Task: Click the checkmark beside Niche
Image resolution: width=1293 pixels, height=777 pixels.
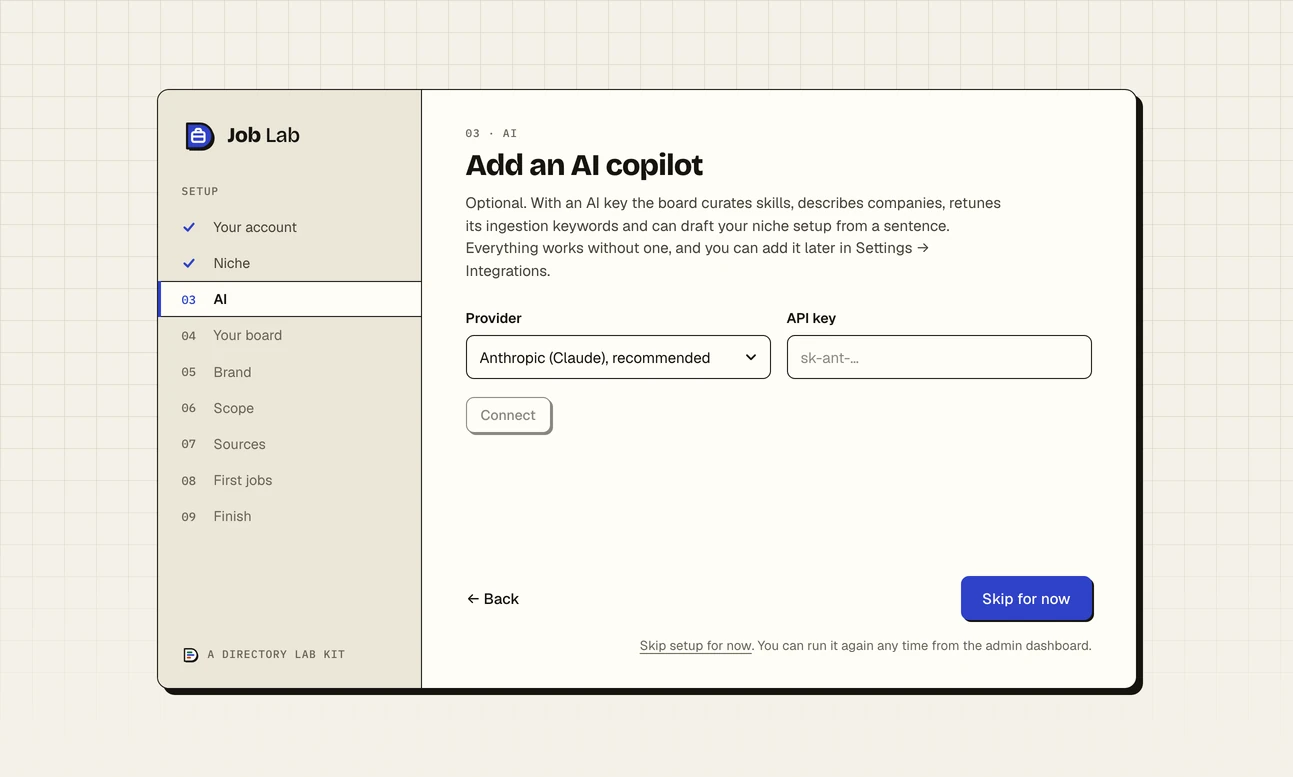Action: [x=189, y=263]
